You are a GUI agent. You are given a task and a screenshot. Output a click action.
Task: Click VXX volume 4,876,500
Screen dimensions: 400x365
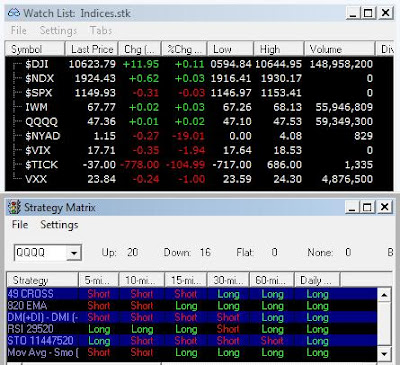(x=347, y=179)
